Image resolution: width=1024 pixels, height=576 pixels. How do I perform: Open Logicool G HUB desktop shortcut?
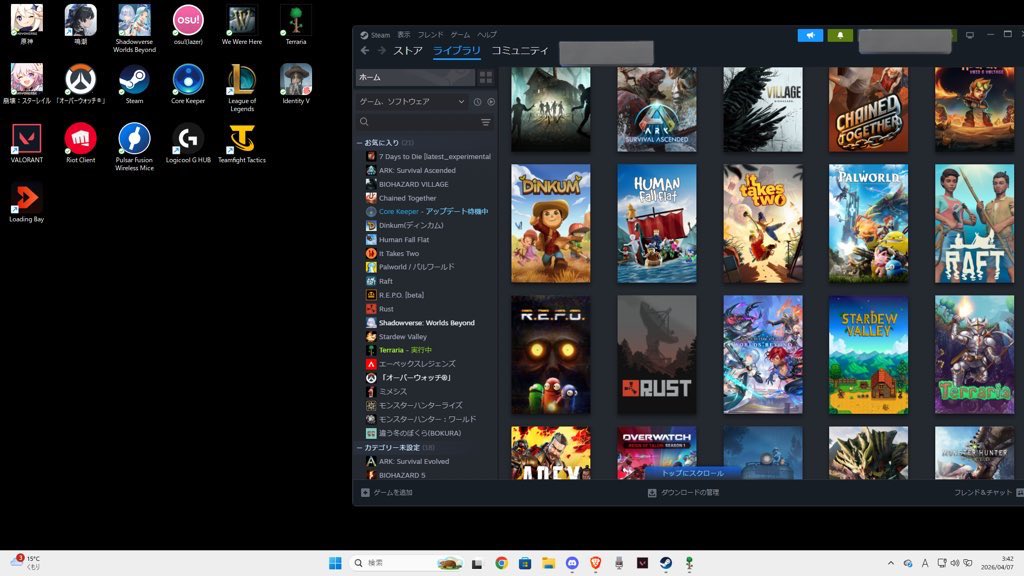[188, 143]
